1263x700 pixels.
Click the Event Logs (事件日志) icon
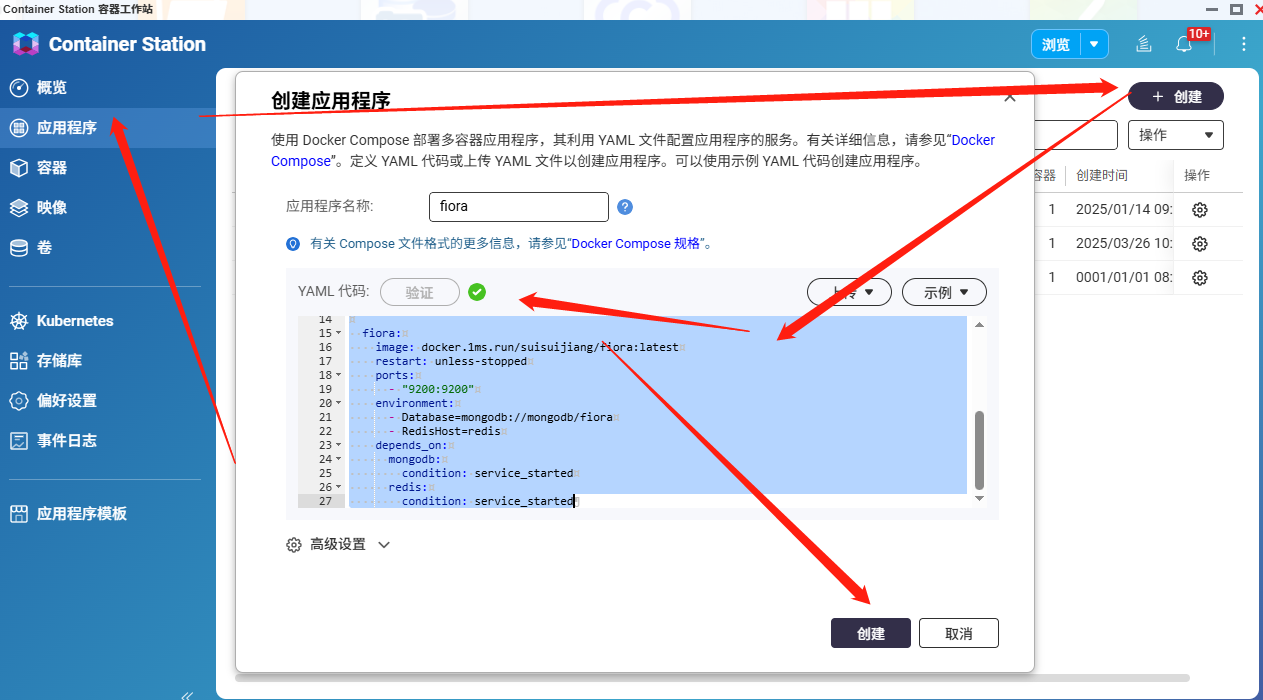[19, 441]
